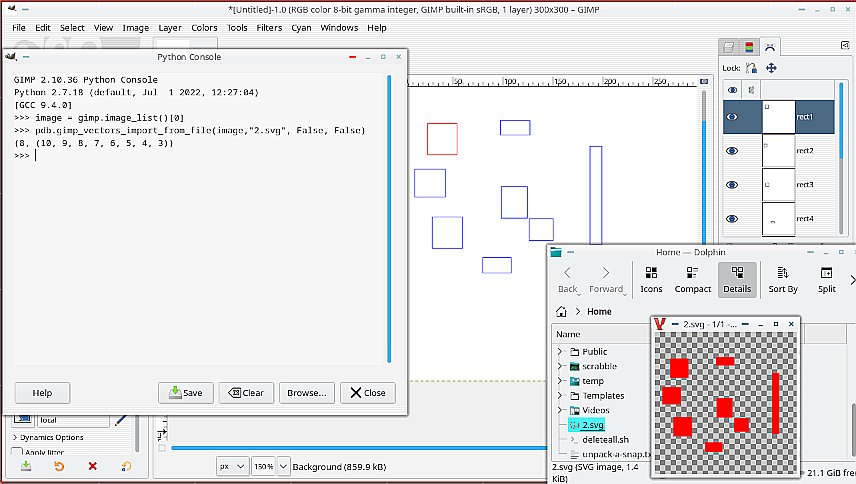Select the rect1 path thumbnail
This screenshot has height=484, width=856.
pos(778,117)
